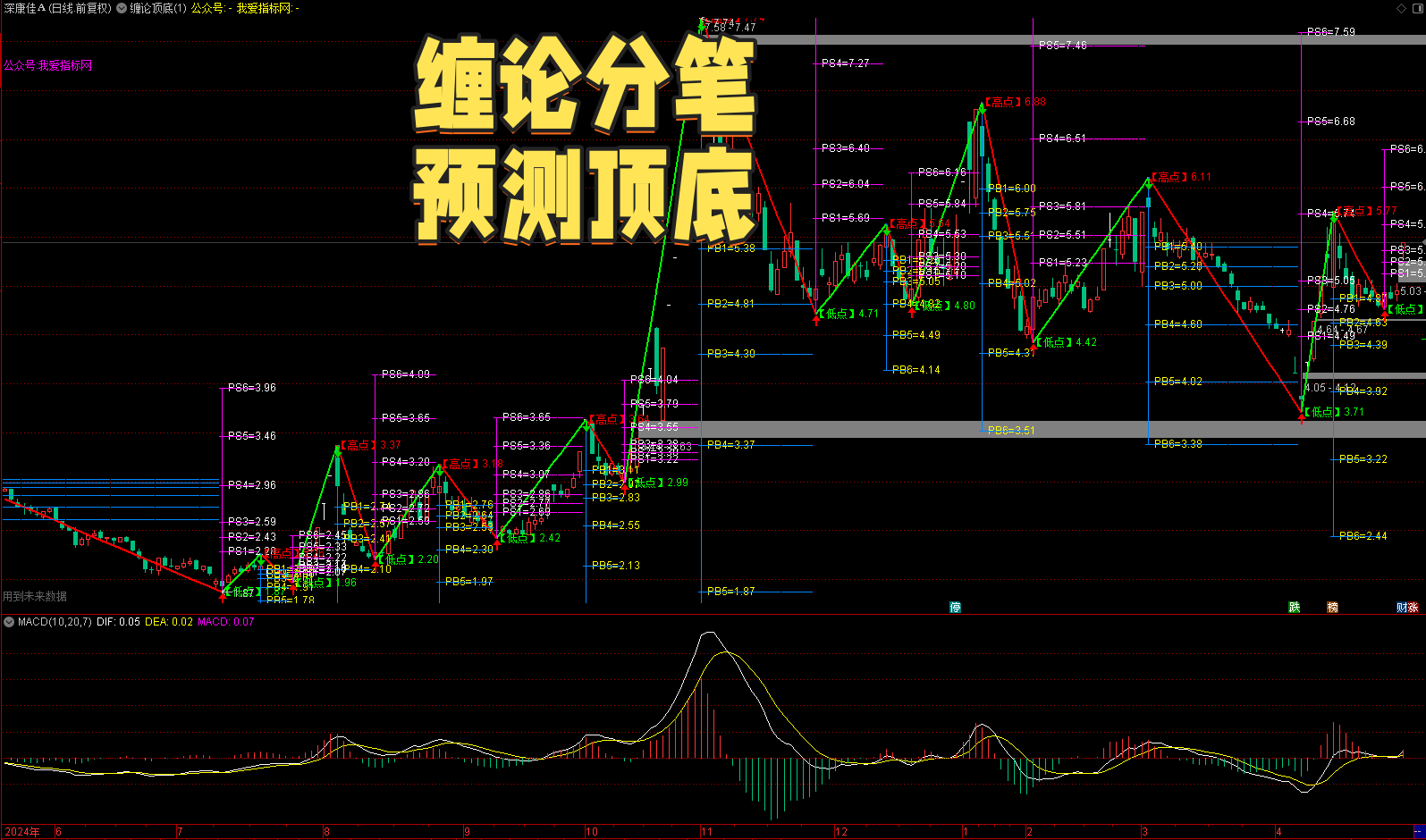Click the 缠论顶底(1) indicator name
The image size is (1426, 840).
[158, 8]
